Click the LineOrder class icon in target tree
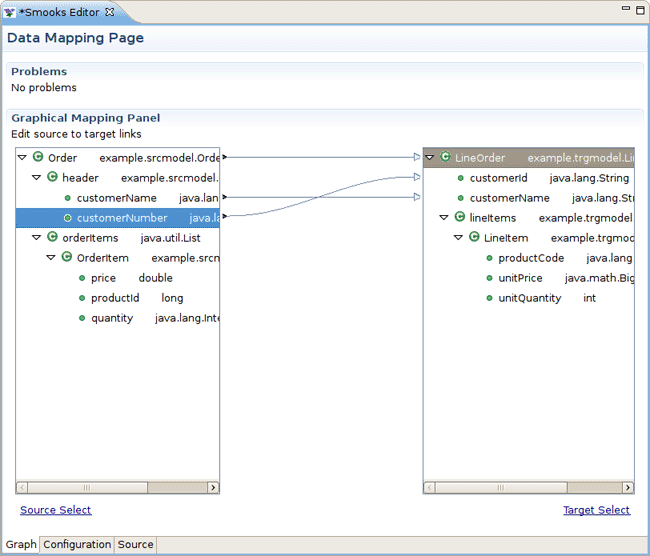The width and height of the screenshot is (650, 556). click(x=445, y=158)
